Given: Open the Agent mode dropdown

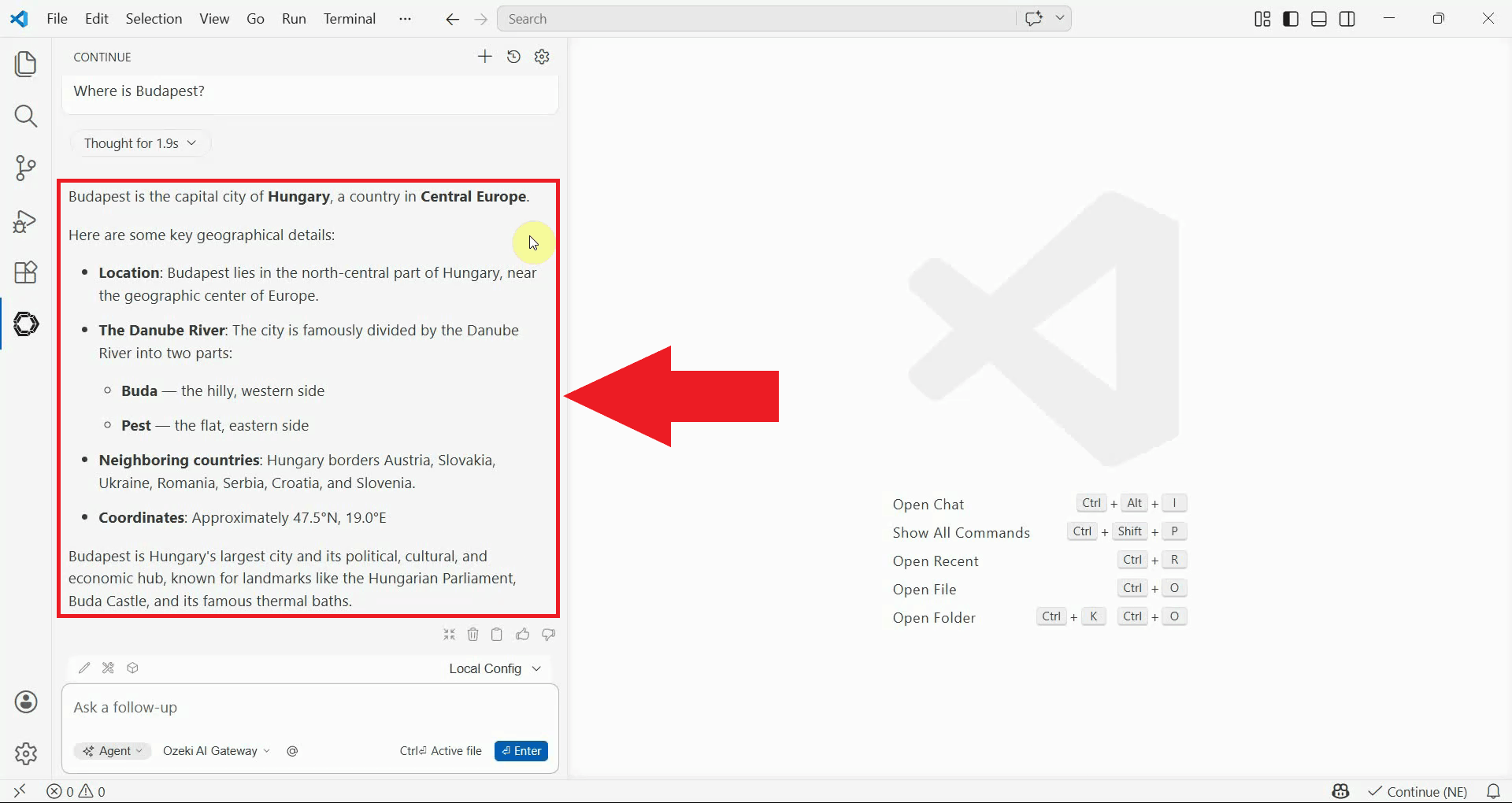Looking at the screenshot, I should pos(113,751).
